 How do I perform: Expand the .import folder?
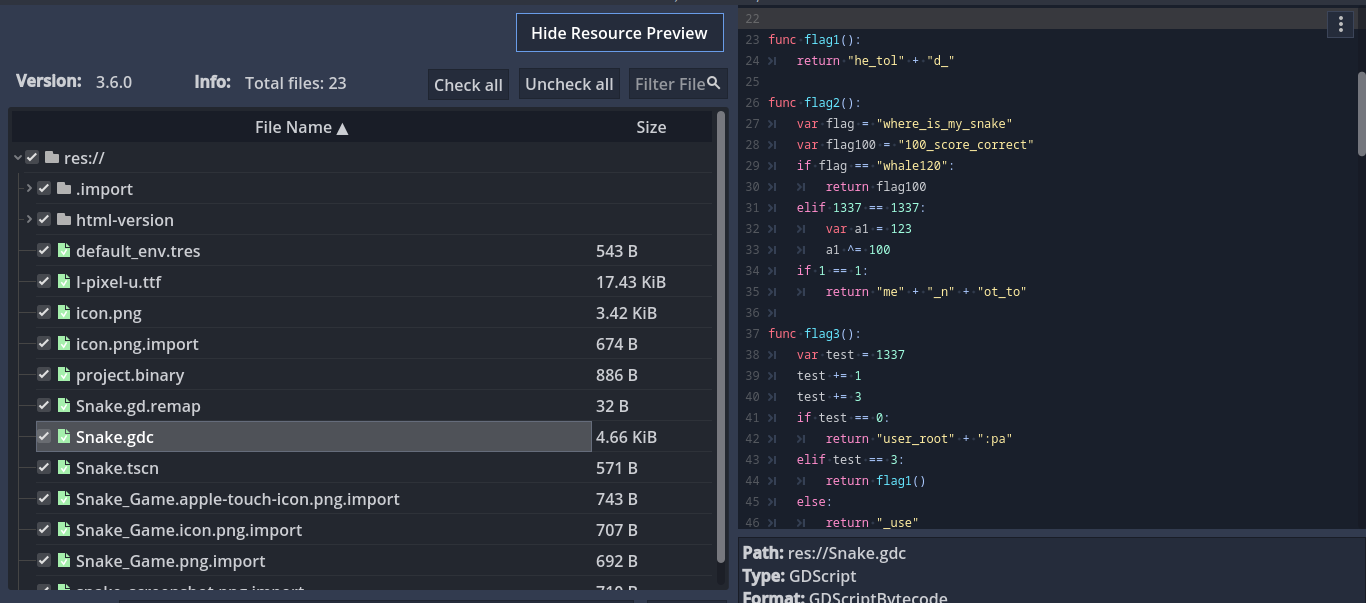point(29,189)
